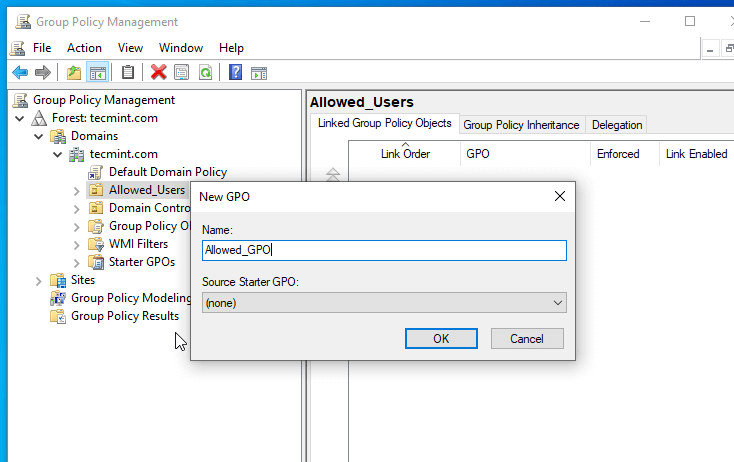Click the Back arrow toolbar icon
This screenshot has height=462, width=734.
click(20, 73)
